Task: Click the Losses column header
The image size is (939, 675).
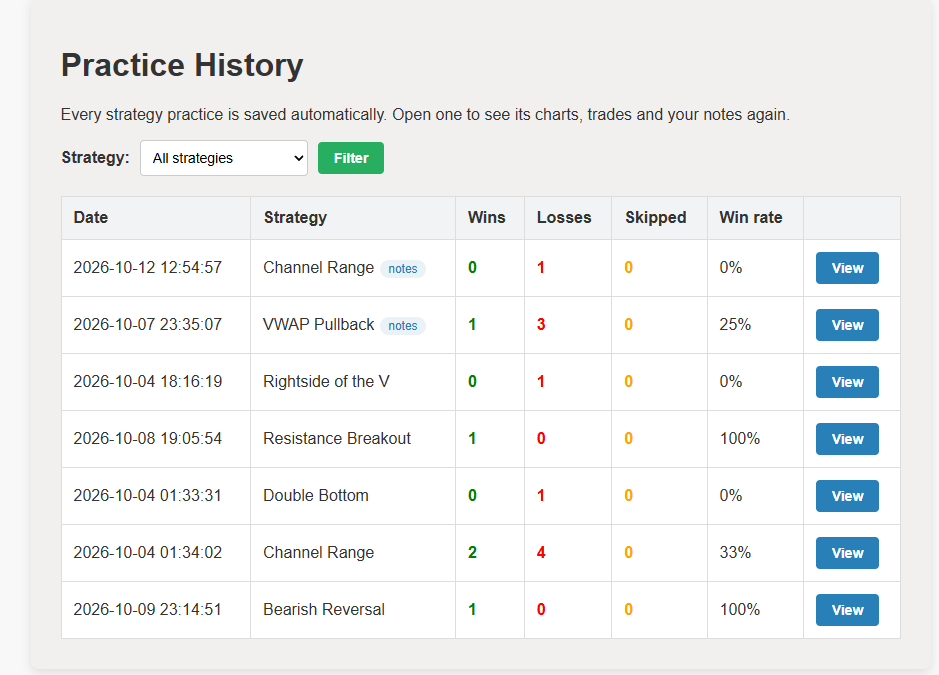Action: coord(568,218)
